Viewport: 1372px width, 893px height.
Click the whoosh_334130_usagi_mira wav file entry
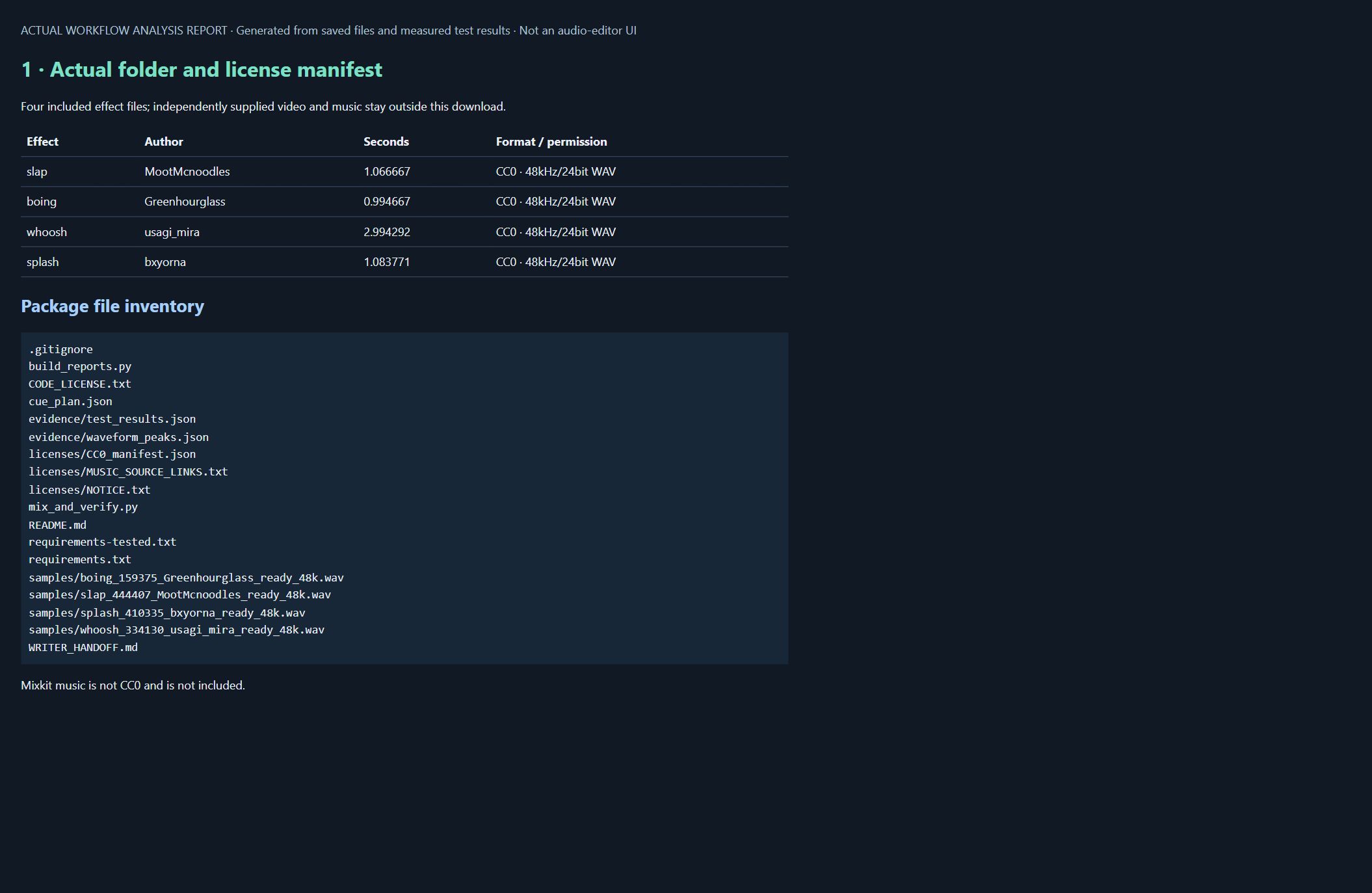tap(177, 630)
